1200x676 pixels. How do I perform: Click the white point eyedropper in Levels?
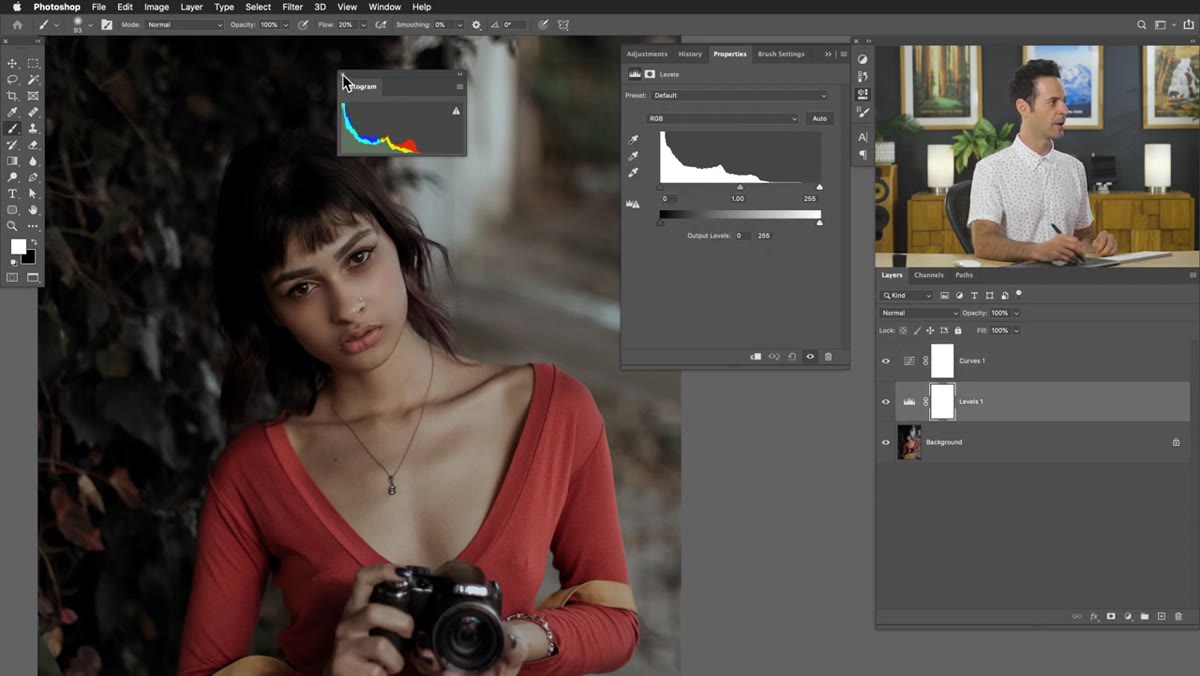[633, 172]
